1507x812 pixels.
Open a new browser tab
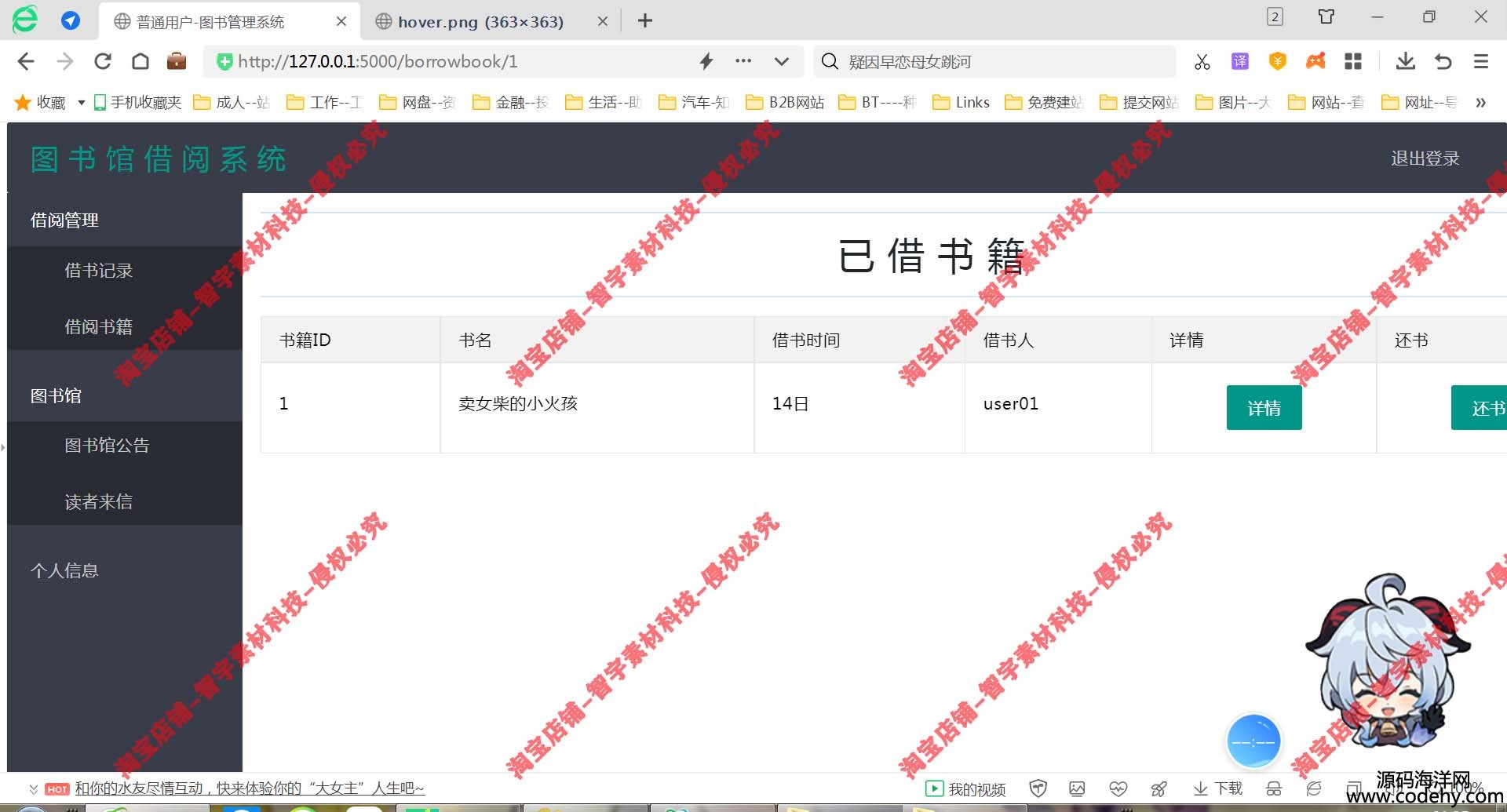point(645,21)
